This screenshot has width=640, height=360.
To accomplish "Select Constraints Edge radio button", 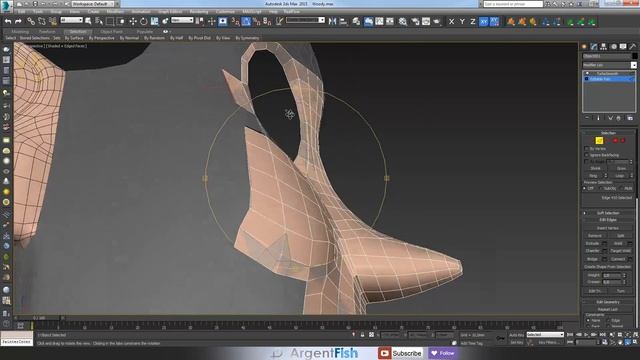I will tap(608, 320).
